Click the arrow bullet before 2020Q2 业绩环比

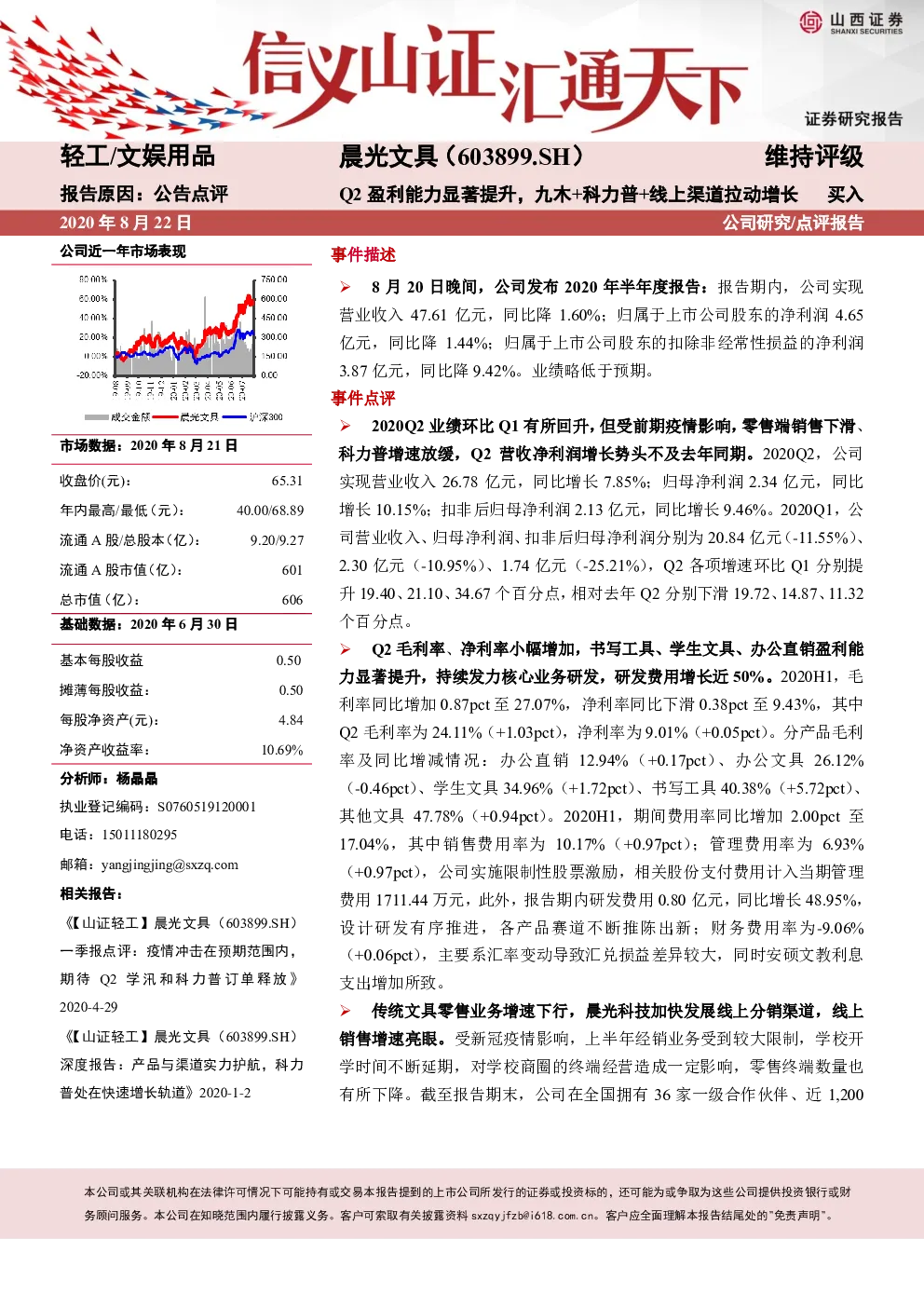click(346, 426)
